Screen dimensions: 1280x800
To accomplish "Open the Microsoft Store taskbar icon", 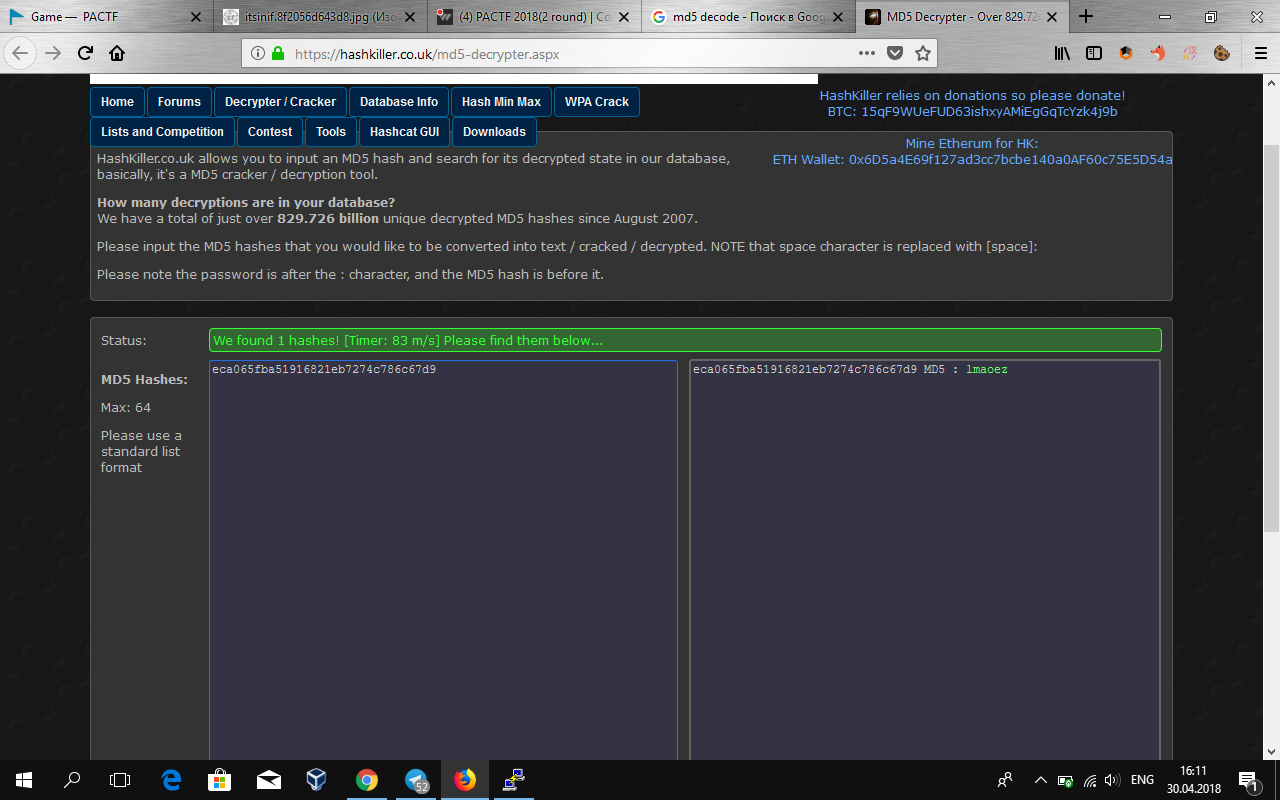I will (x=219, y=780).
